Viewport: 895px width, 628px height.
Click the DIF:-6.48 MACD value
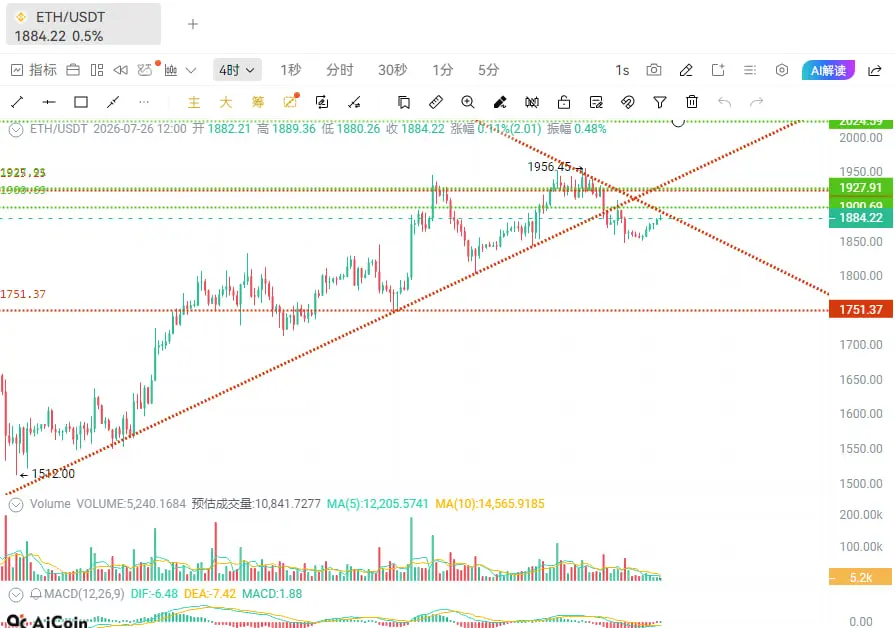154,594
